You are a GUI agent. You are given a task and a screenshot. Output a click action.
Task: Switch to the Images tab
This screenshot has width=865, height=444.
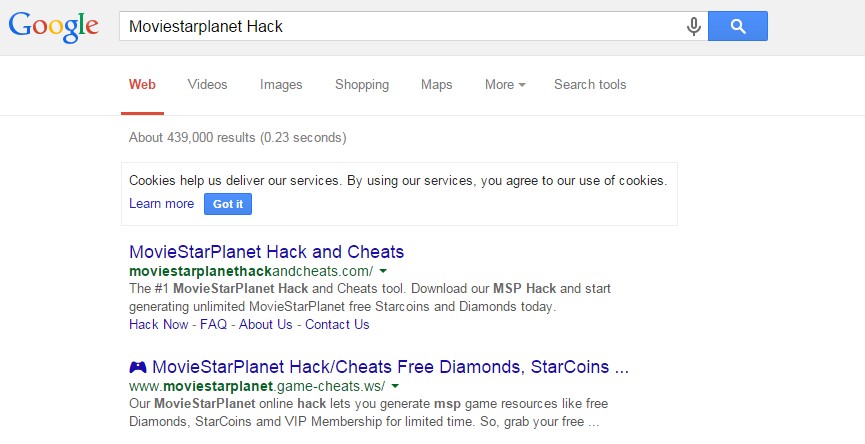point(281,84)
